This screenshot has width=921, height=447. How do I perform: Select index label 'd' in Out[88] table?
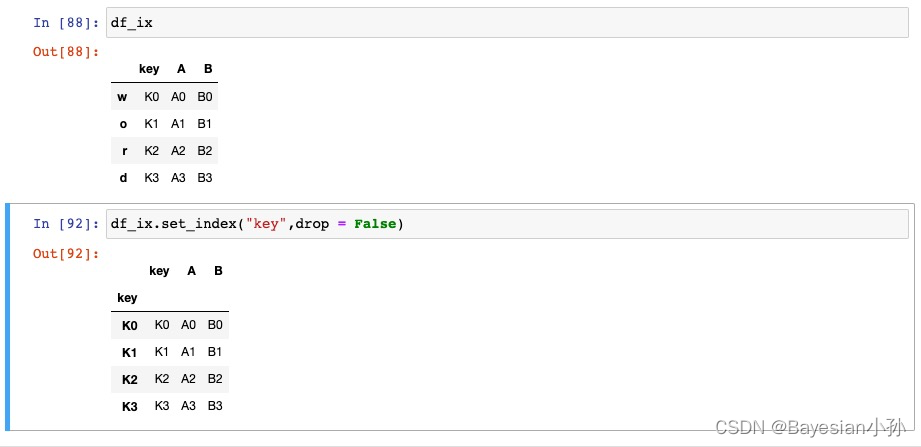click(x=123, y=178)
